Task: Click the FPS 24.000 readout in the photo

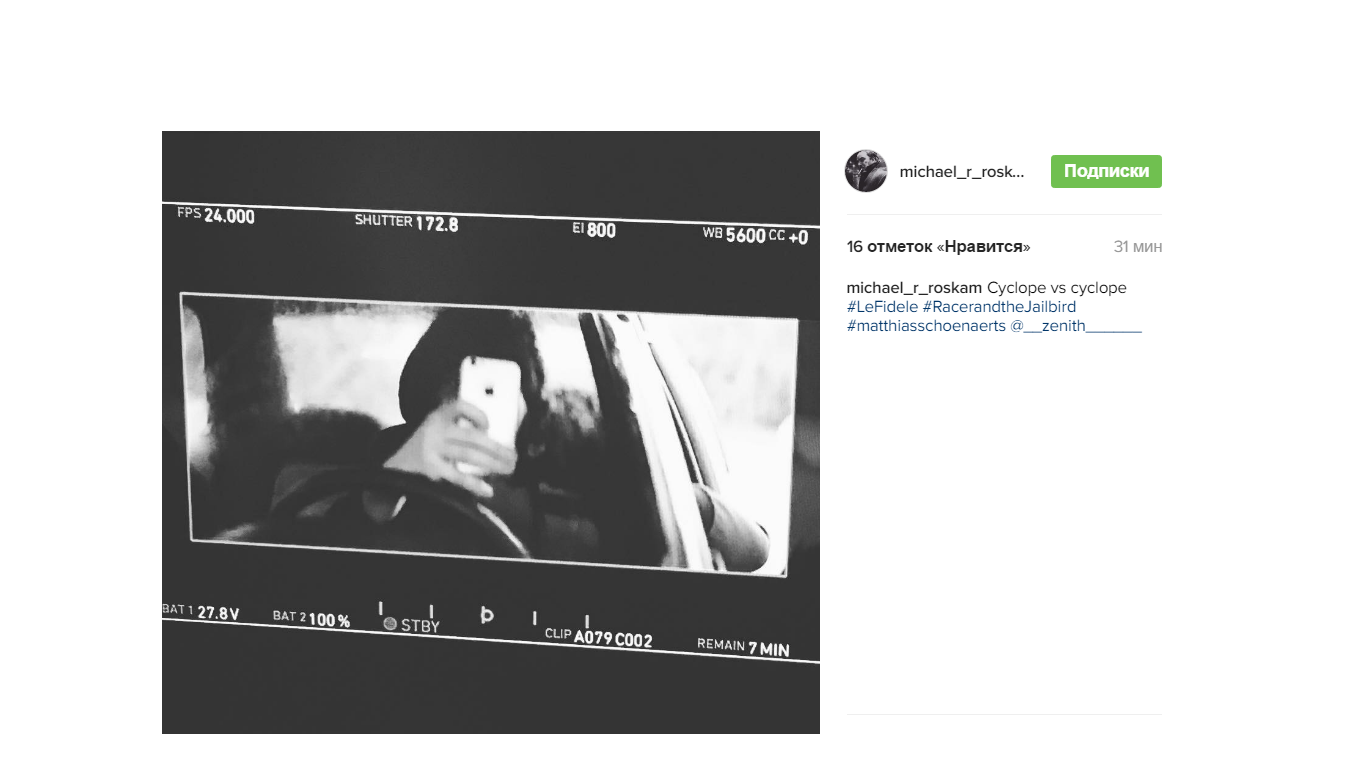Action: pos(216,215)
